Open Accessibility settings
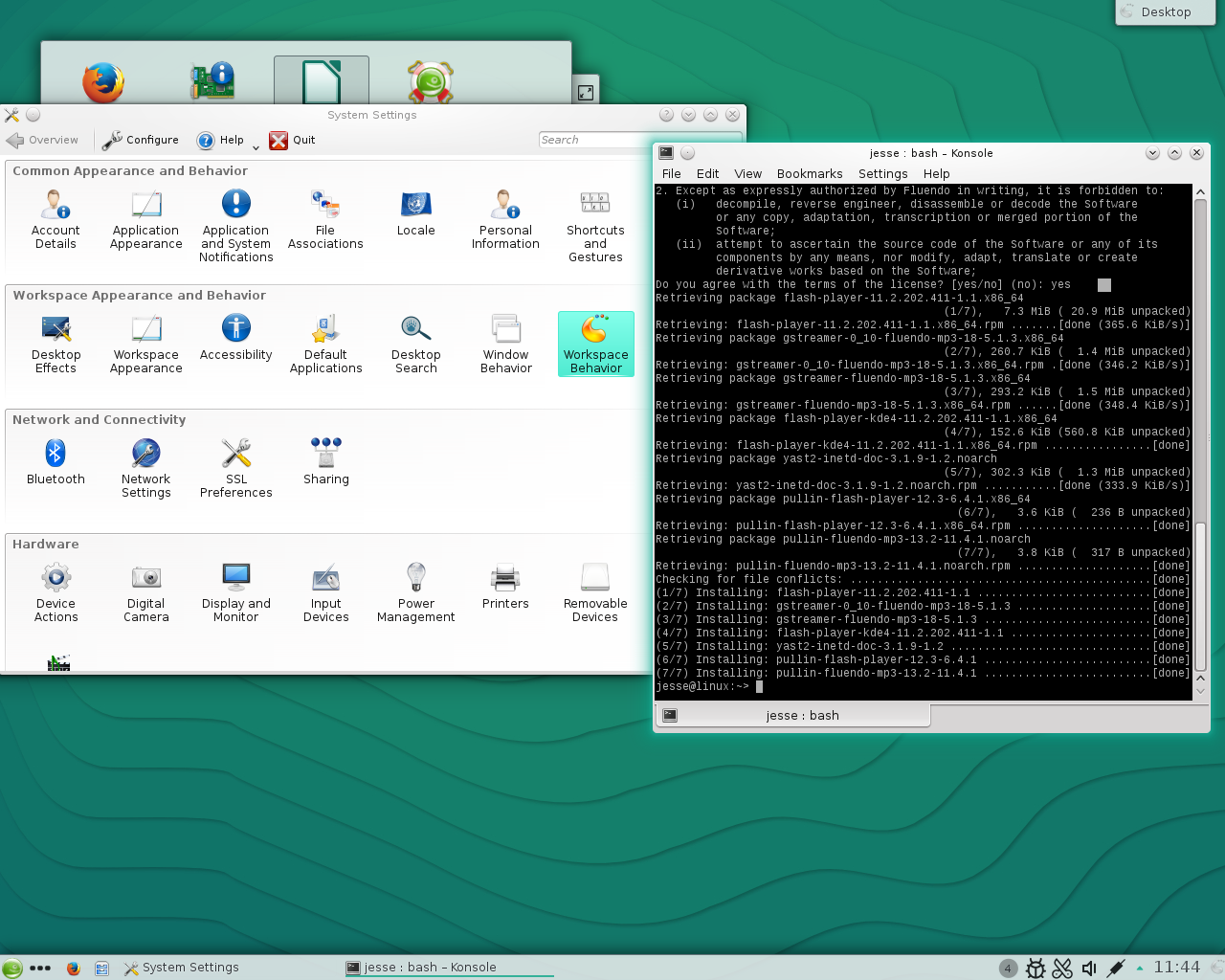Screen dimensions: 1225x980 pyautogui.click(x=236, y=337)
